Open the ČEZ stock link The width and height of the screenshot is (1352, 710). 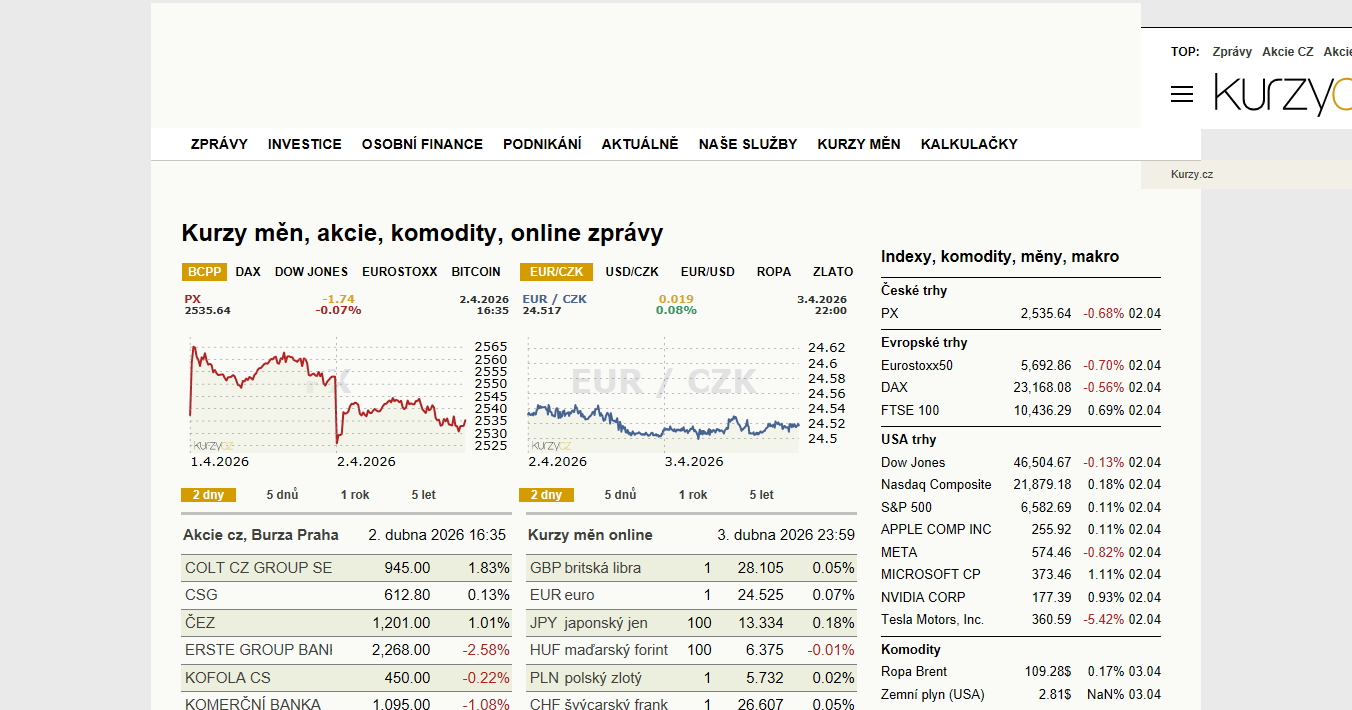click(x=200, y=623)
